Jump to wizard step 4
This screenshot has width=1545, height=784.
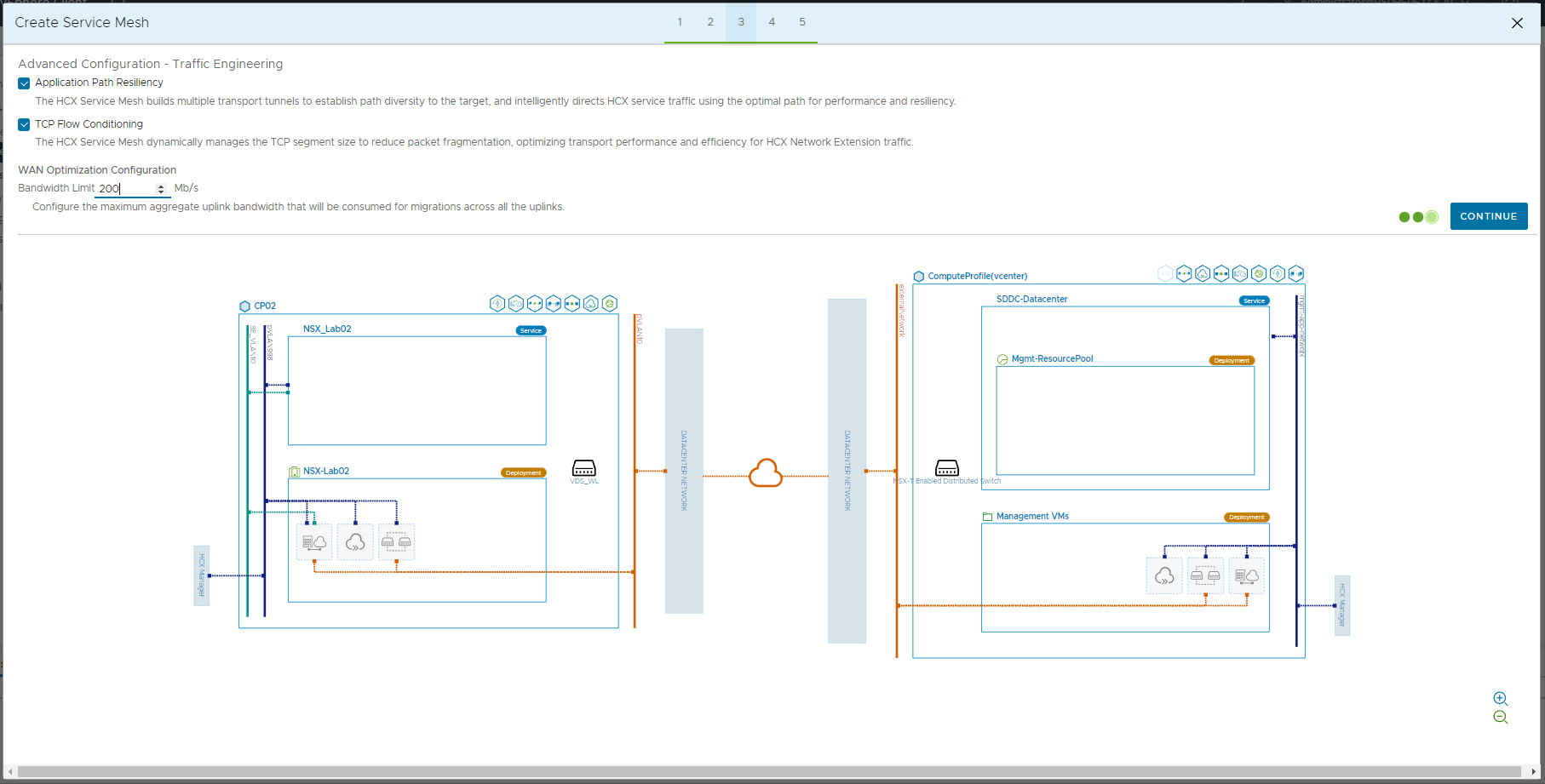[772, 22]
